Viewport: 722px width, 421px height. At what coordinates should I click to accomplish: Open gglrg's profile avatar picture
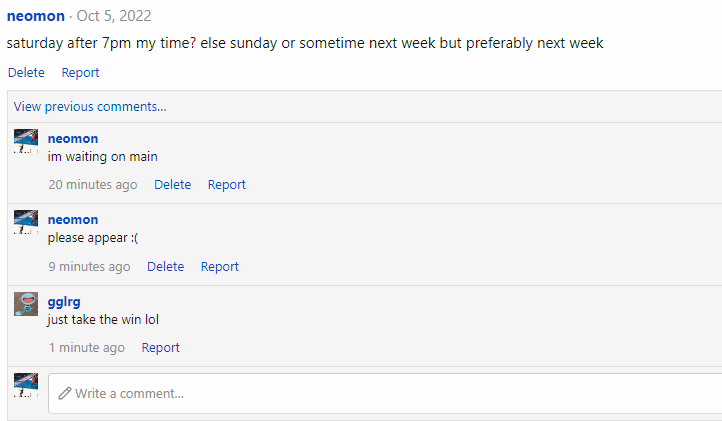pyautogui.click(x=26, y=304)
